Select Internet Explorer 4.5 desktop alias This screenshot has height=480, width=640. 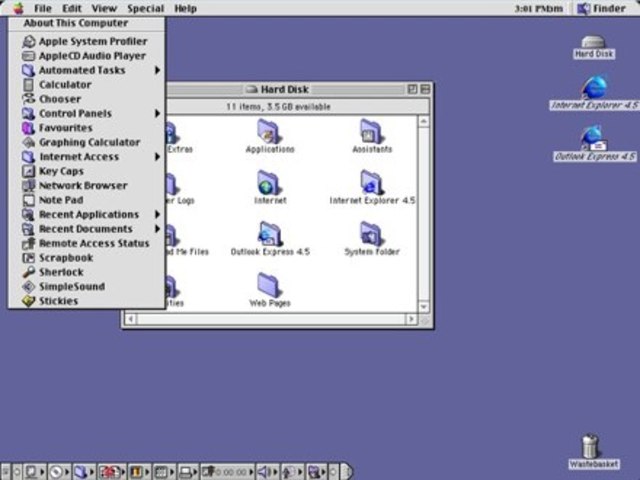[x=593, y=93]
